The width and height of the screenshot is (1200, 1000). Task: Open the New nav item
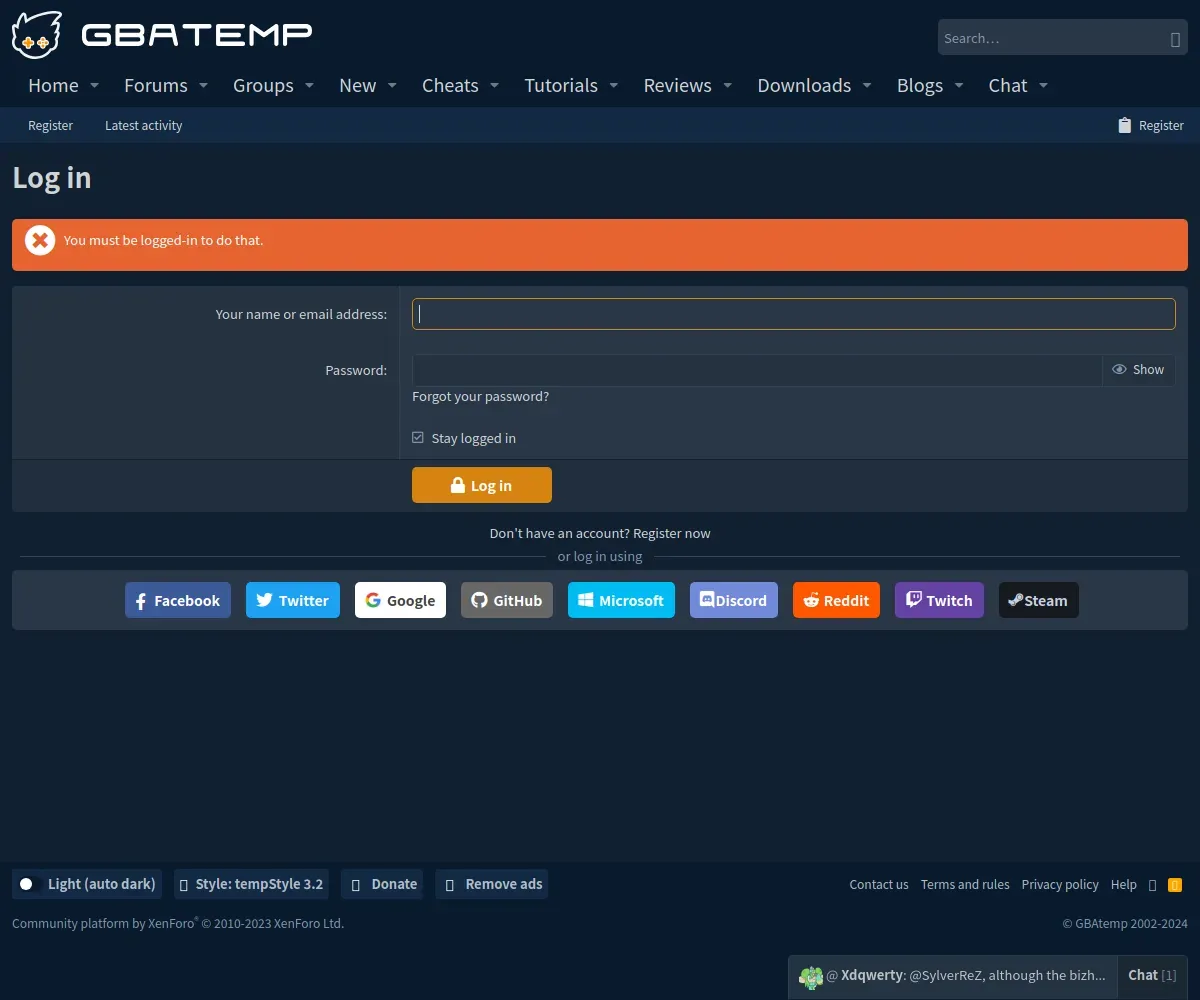(358, 86)
